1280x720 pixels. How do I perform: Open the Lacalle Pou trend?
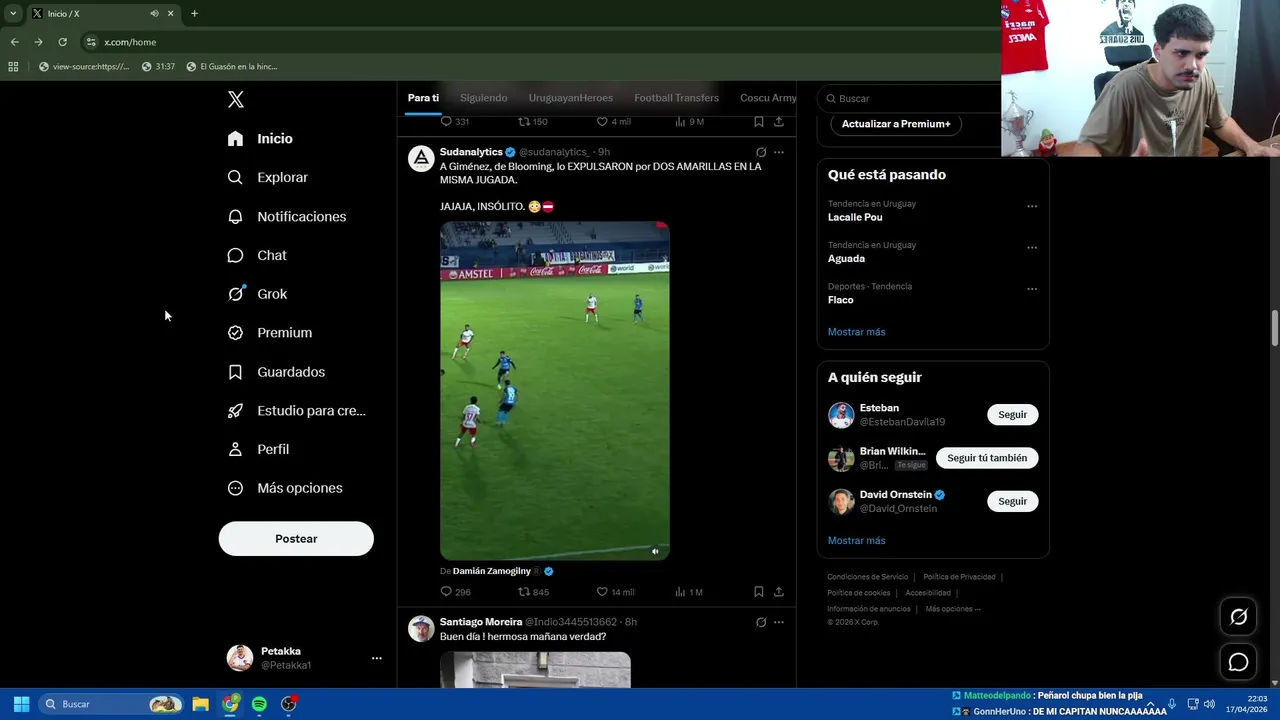855,217
